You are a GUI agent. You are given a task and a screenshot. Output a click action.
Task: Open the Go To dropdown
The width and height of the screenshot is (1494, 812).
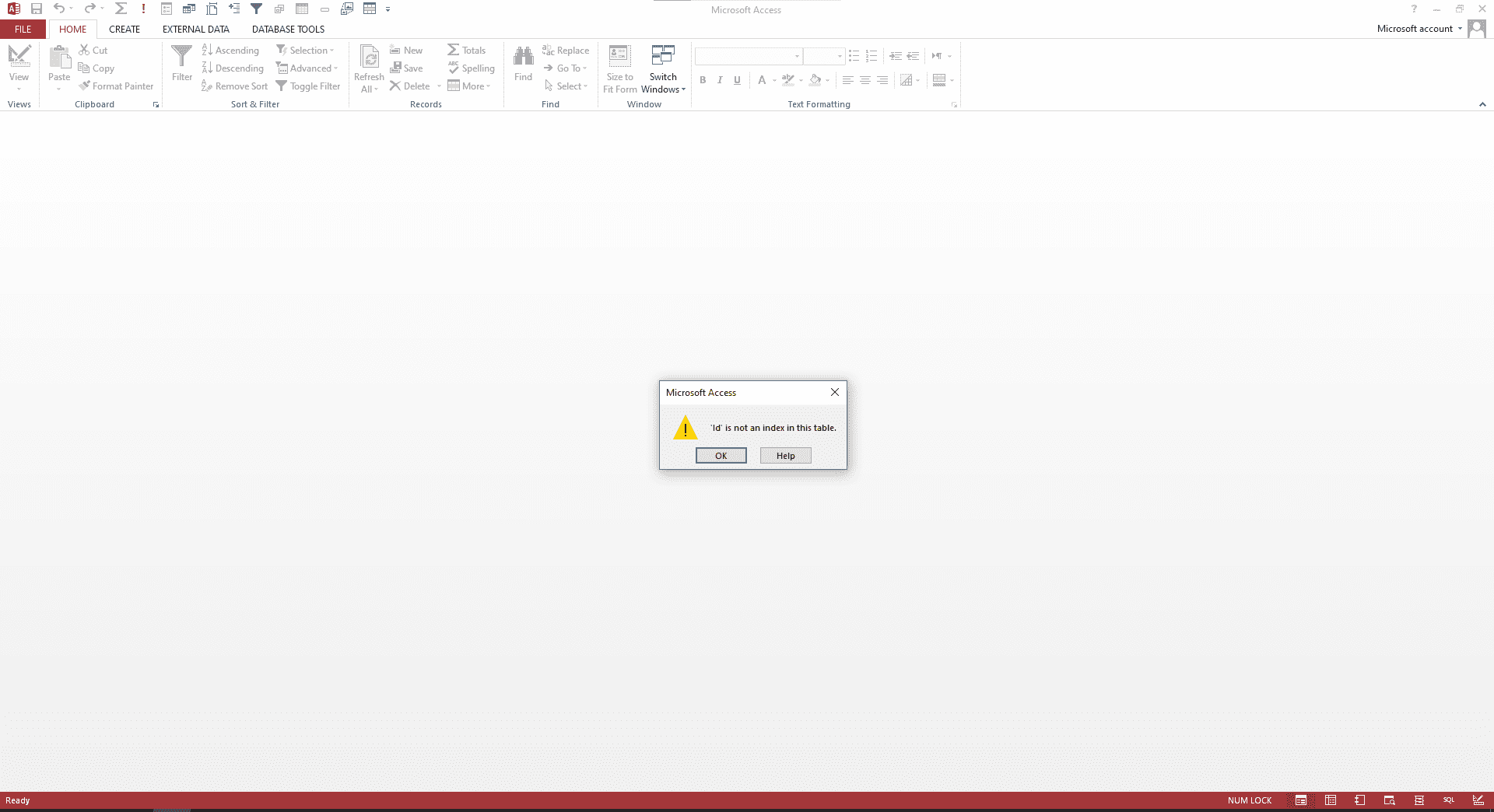click(565, 68)
